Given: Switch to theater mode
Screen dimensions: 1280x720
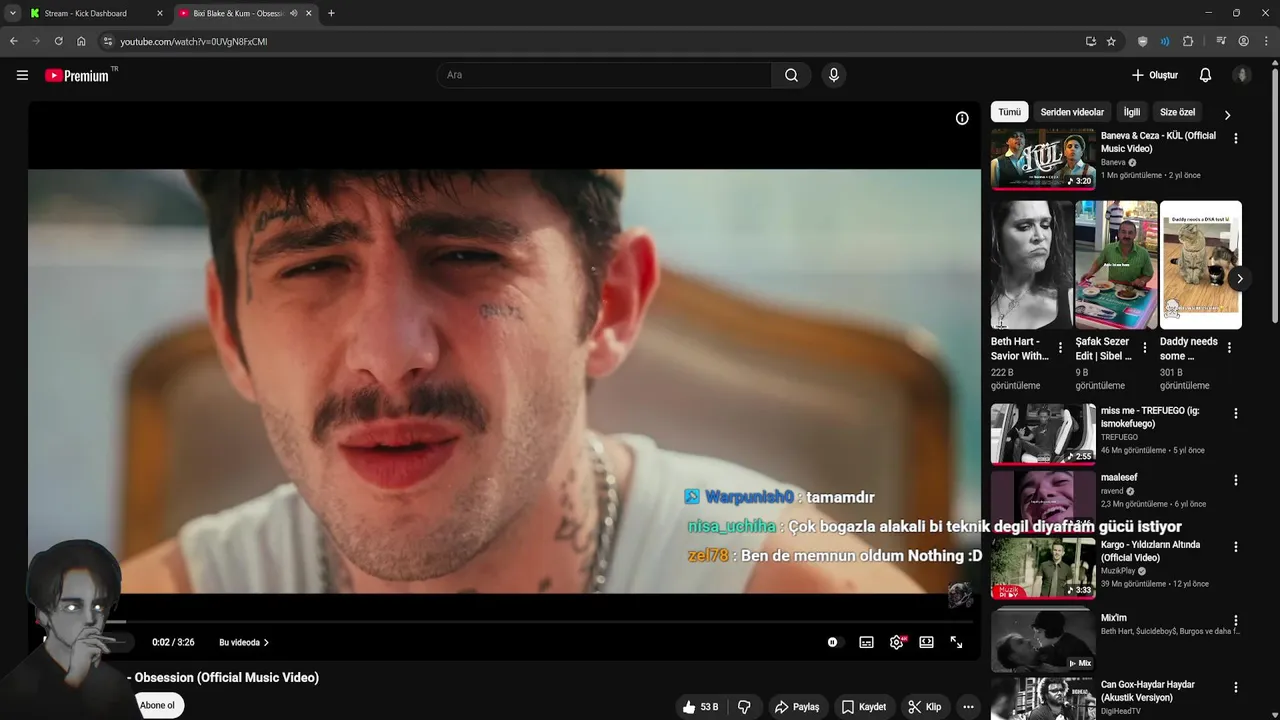Looking at the screenshot, I should pos(926,642).
